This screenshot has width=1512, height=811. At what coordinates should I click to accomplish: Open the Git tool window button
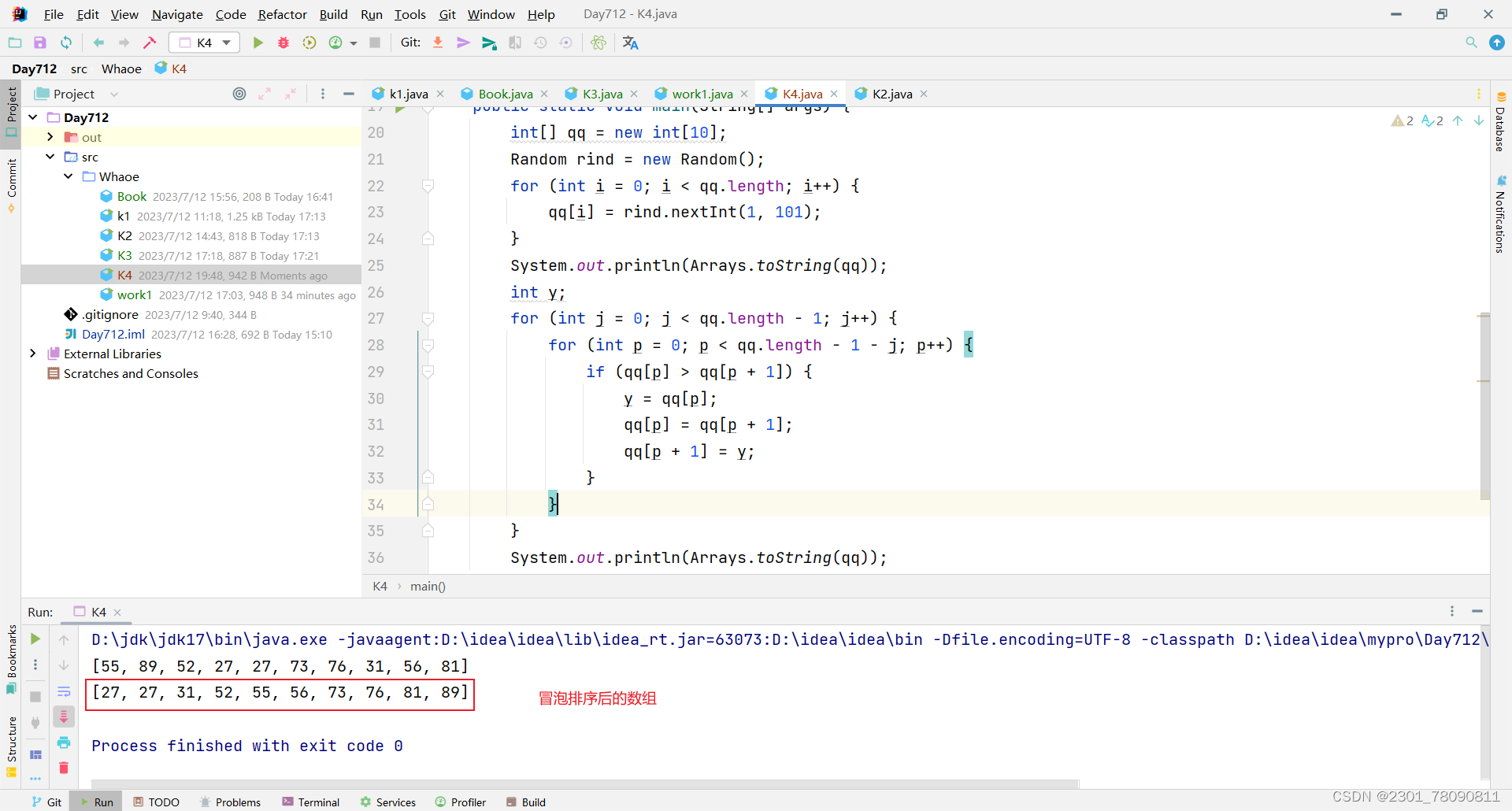click(x=46, y=802)
